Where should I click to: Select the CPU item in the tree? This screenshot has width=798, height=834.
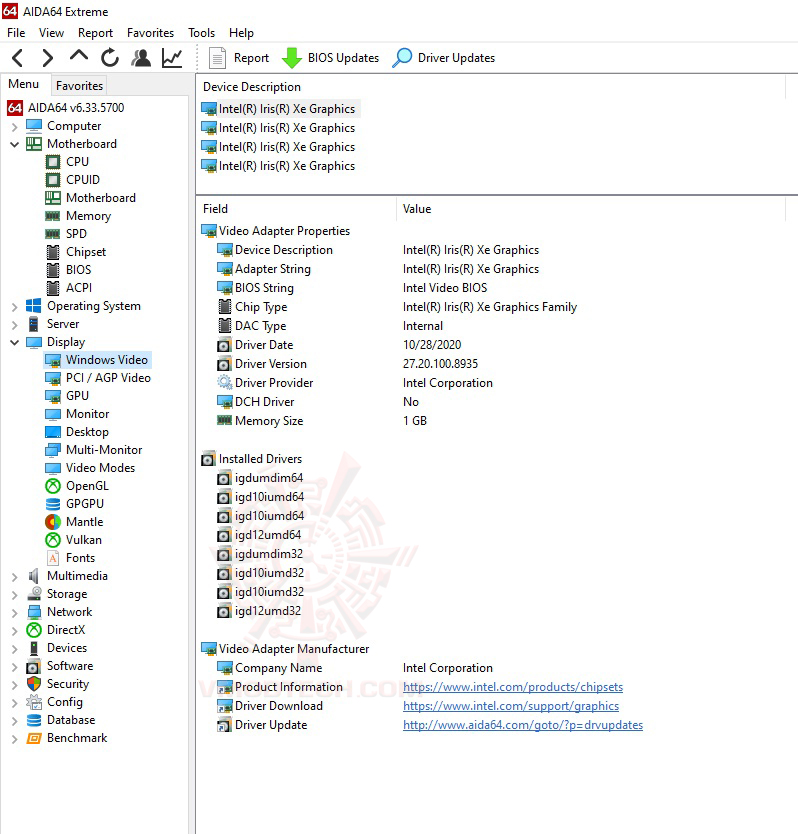pyautogui.click(x=77, y=162)
